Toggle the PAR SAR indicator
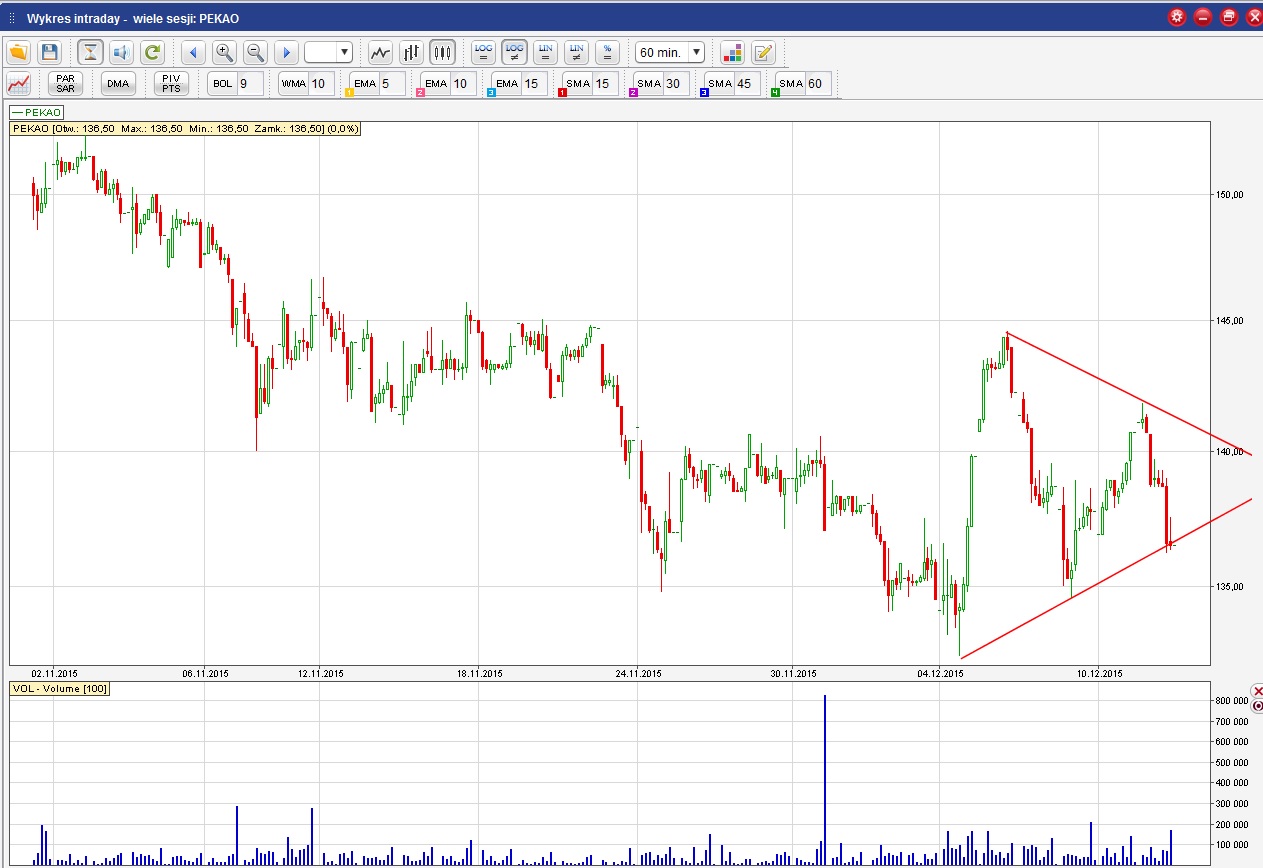Viewport: 1263px width, 868px height. pos(66,83)
